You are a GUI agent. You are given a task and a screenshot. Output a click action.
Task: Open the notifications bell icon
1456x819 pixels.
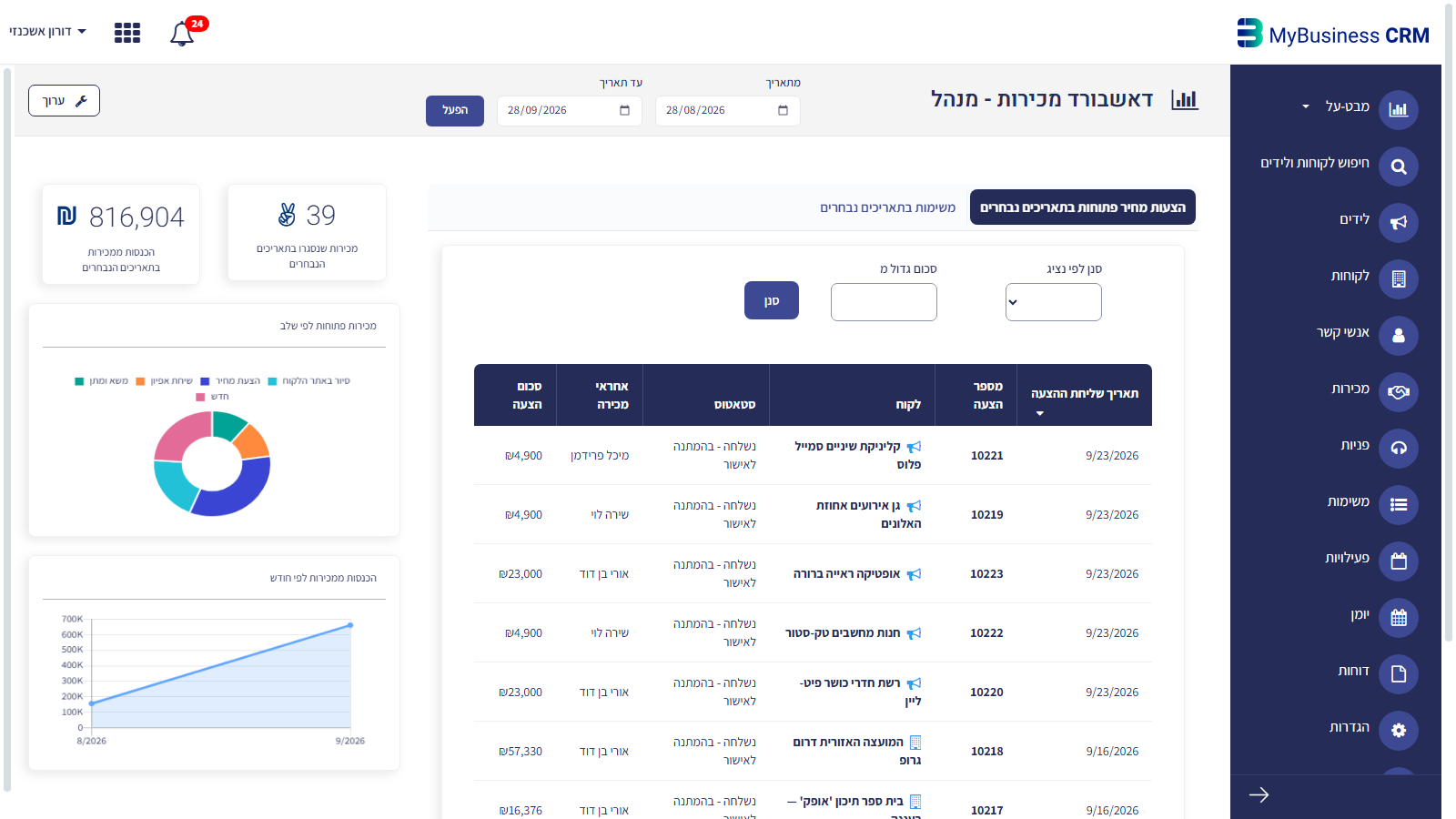(182, 34)
